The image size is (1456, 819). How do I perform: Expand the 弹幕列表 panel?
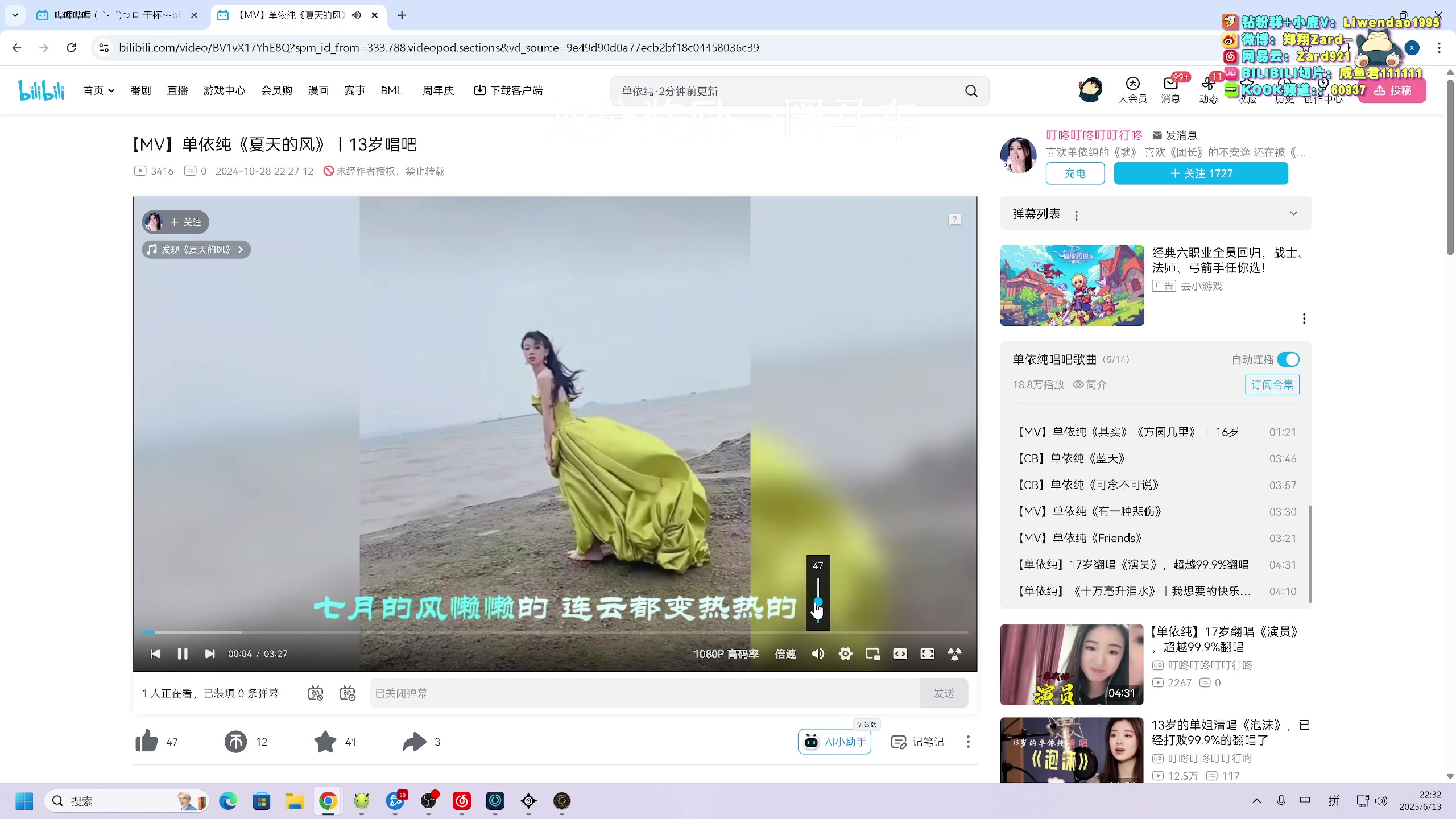(1293, 213)
